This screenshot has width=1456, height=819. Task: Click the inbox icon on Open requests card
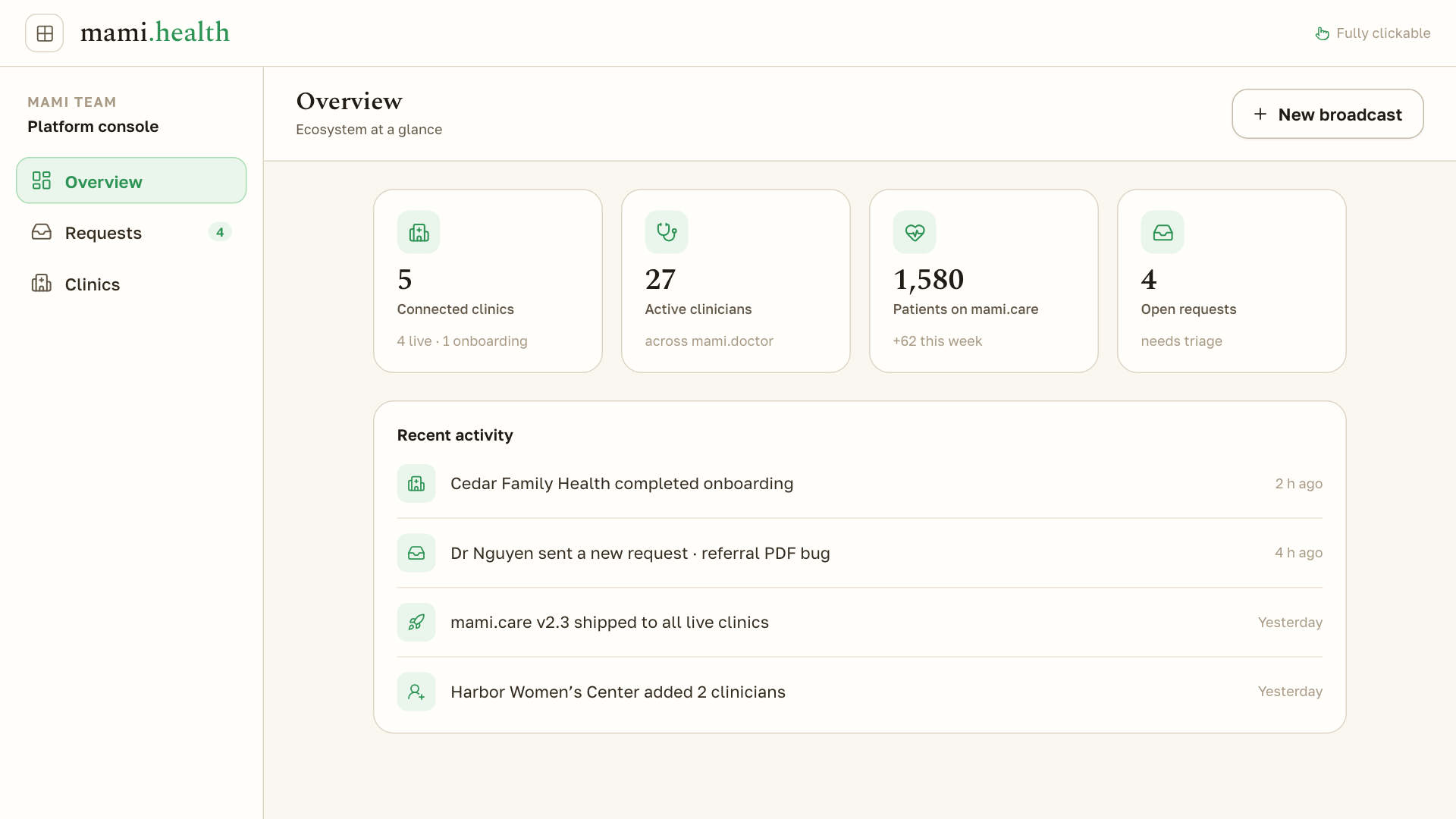click(x=1163, y=232)
